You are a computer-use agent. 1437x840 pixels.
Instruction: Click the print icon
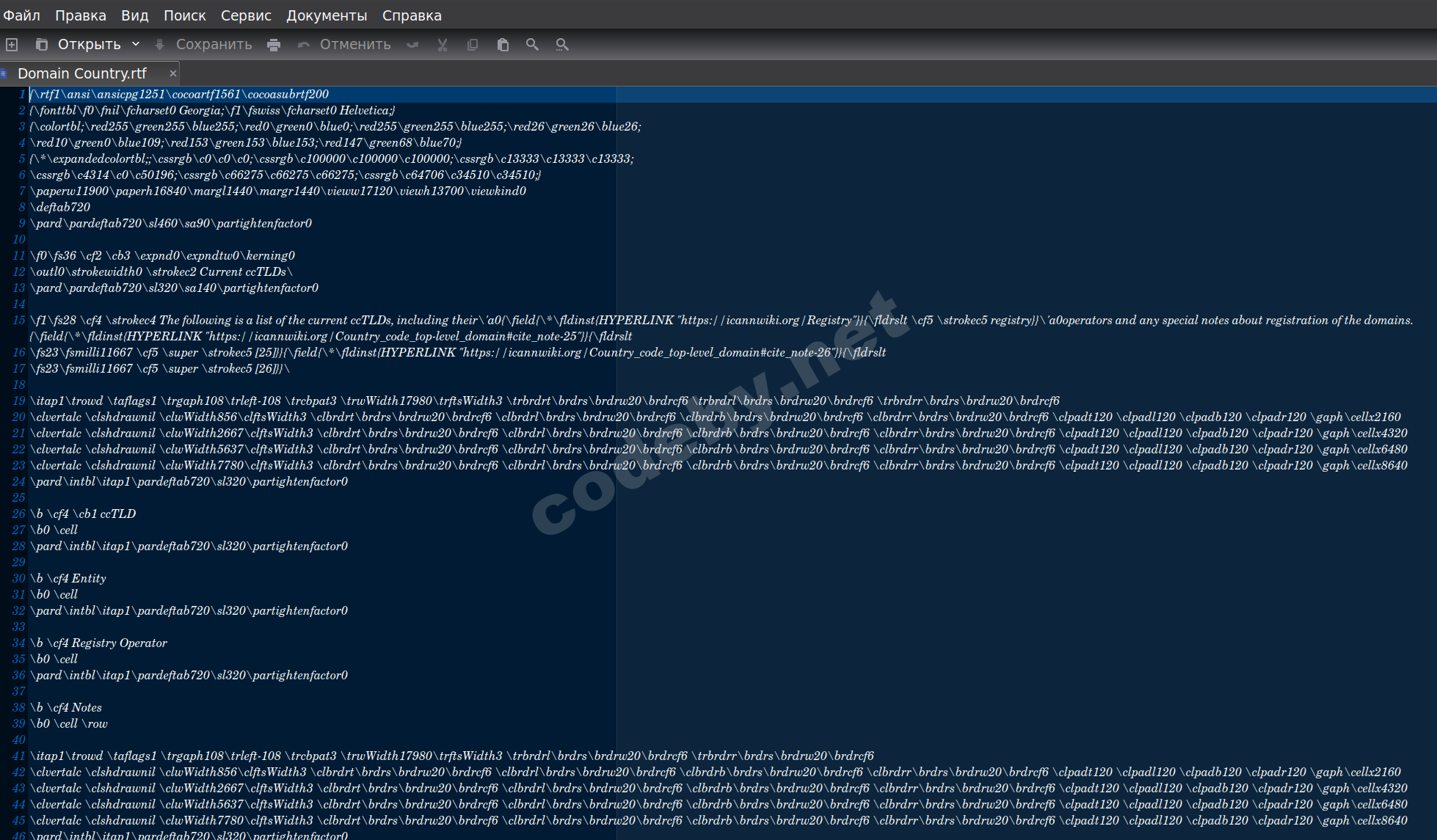[x=274, y=45]
